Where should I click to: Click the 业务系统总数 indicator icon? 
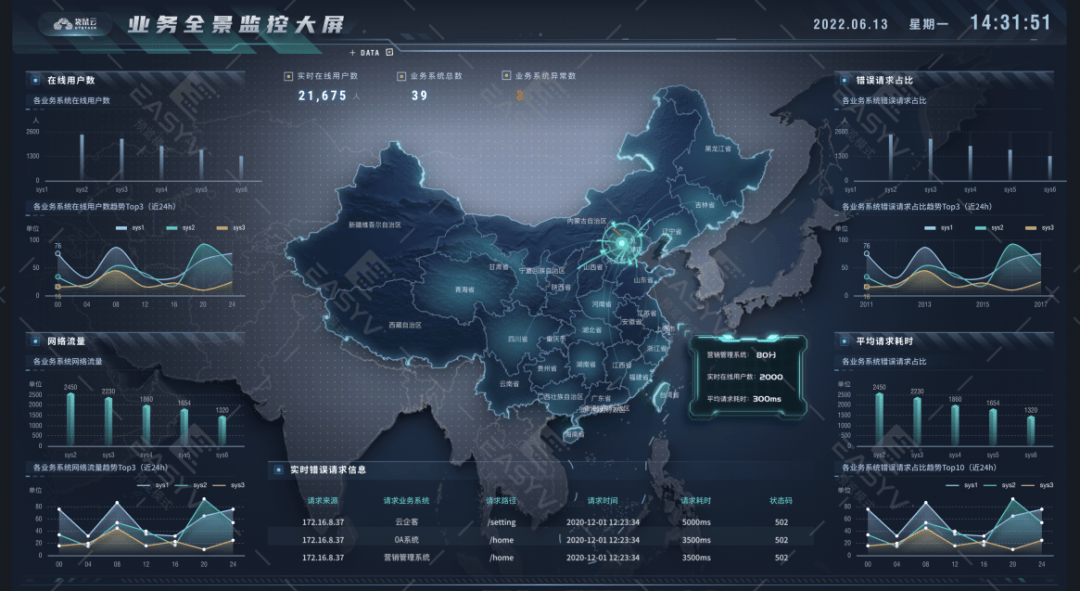402,76
